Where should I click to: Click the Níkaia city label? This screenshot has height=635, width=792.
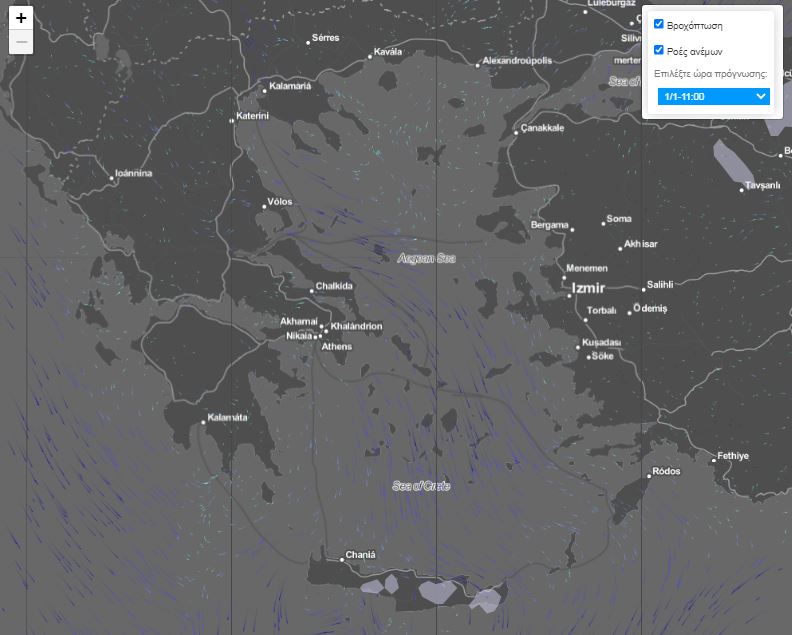pyautogui.click(x=299, y=336)
